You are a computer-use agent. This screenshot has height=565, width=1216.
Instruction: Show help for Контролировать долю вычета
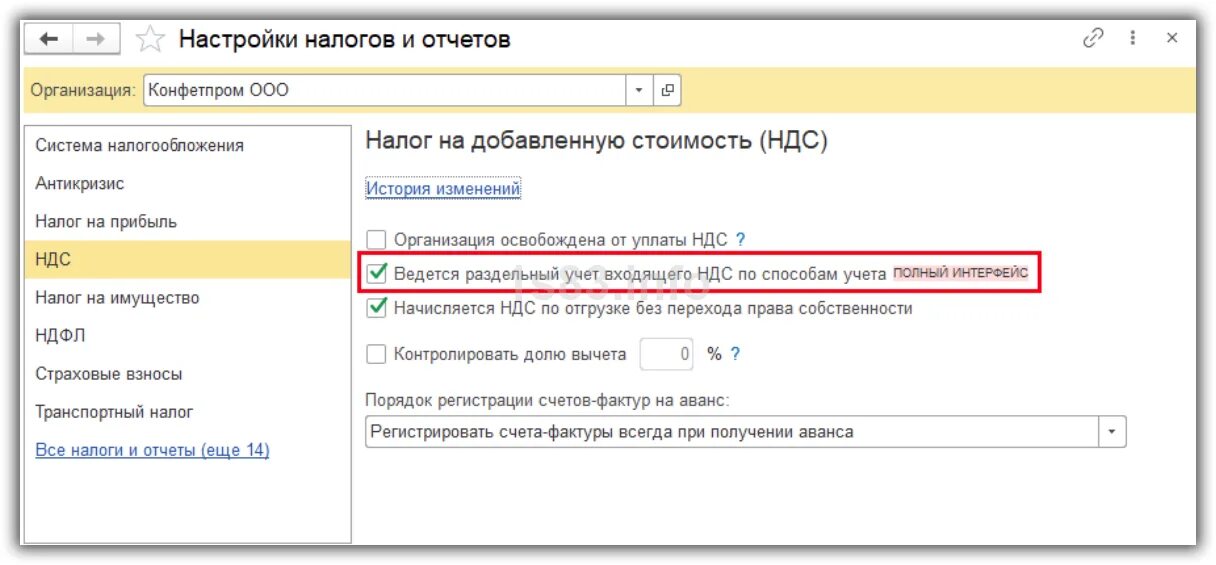point(735,354)
